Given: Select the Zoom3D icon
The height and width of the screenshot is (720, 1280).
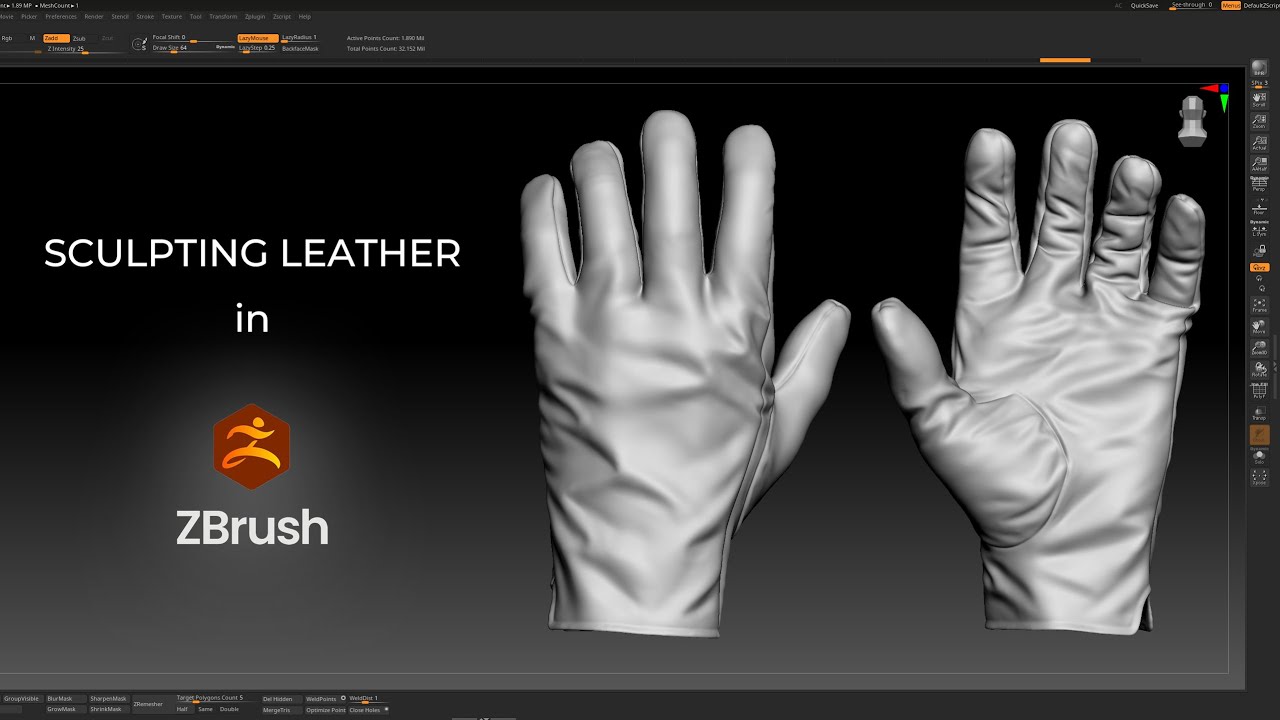Looking at the screenshot, I should pyautogui.click(x=1259, y=348).
